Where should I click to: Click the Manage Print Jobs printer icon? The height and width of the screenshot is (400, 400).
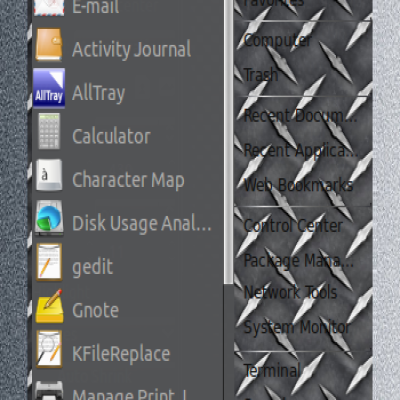49,391
